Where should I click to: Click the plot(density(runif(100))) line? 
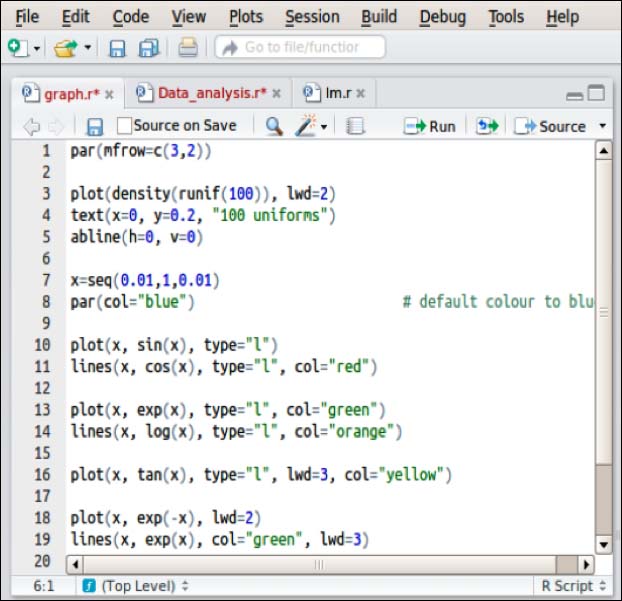coord(203,194)
